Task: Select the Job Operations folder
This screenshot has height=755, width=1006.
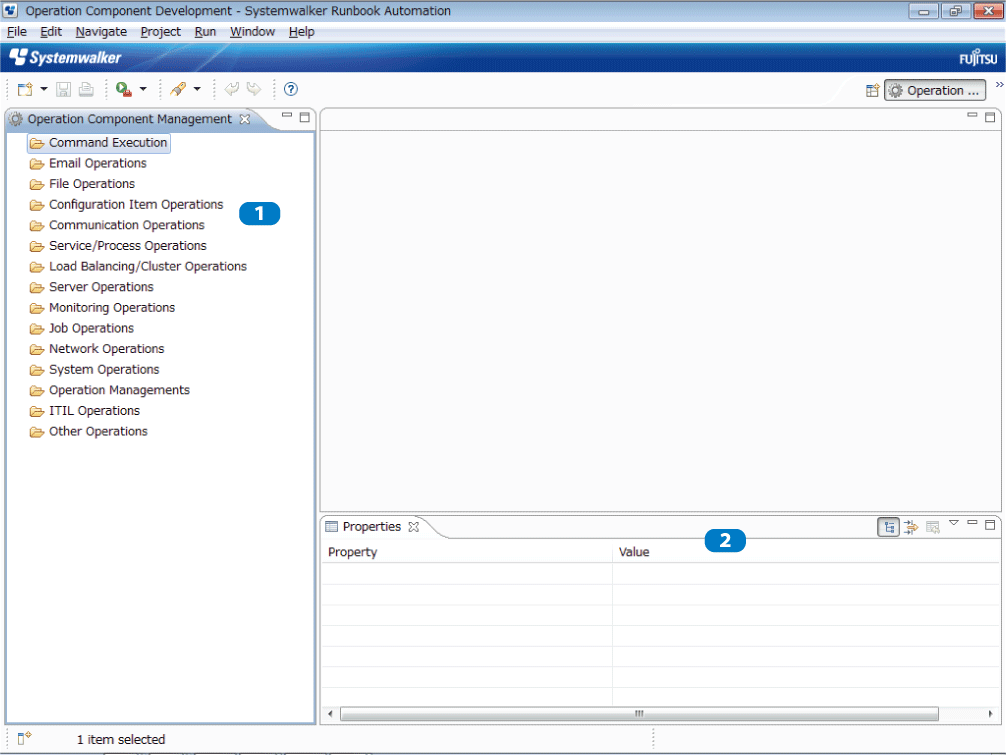Action: [82, 328]
